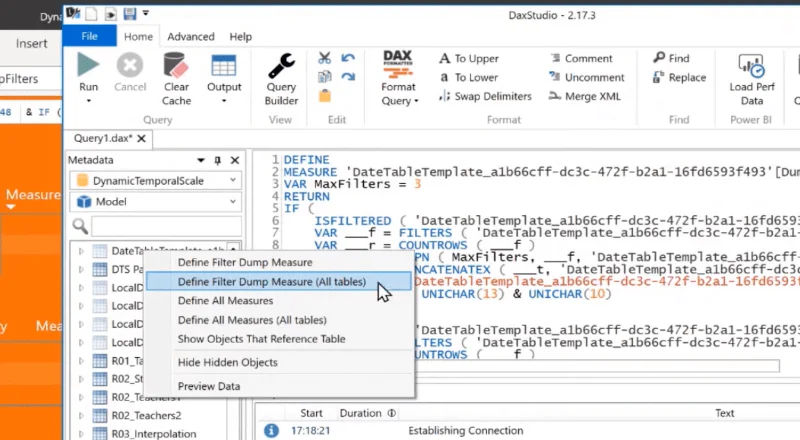This screenshot has width=800, height=440.
Task: Choose Define All Measures
Action: (x=226, y=301)
